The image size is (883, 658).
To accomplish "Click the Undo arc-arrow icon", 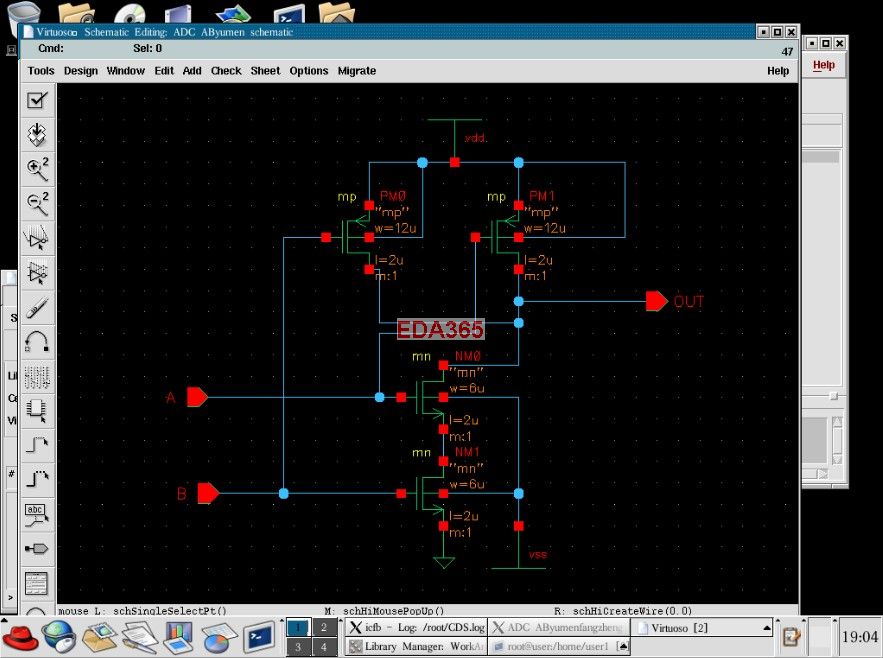I will click(x=37, y=342).
